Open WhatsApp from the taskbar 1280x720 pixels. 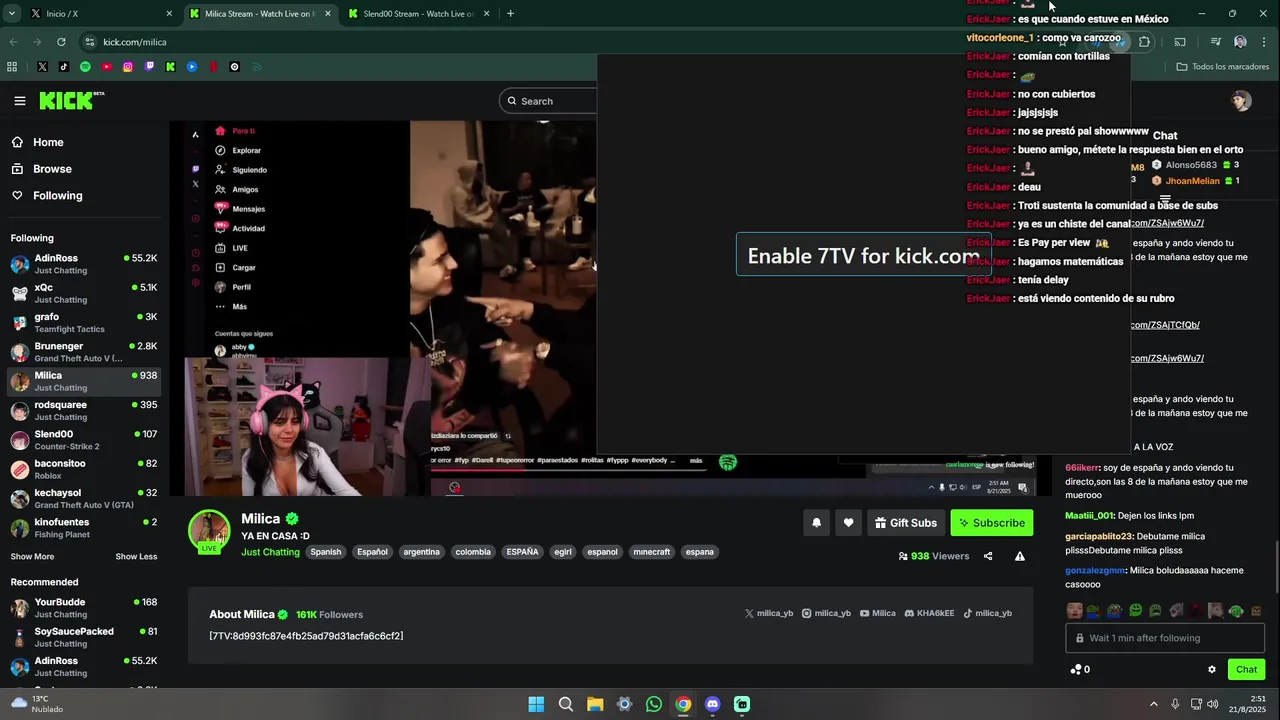pos(654,704)
